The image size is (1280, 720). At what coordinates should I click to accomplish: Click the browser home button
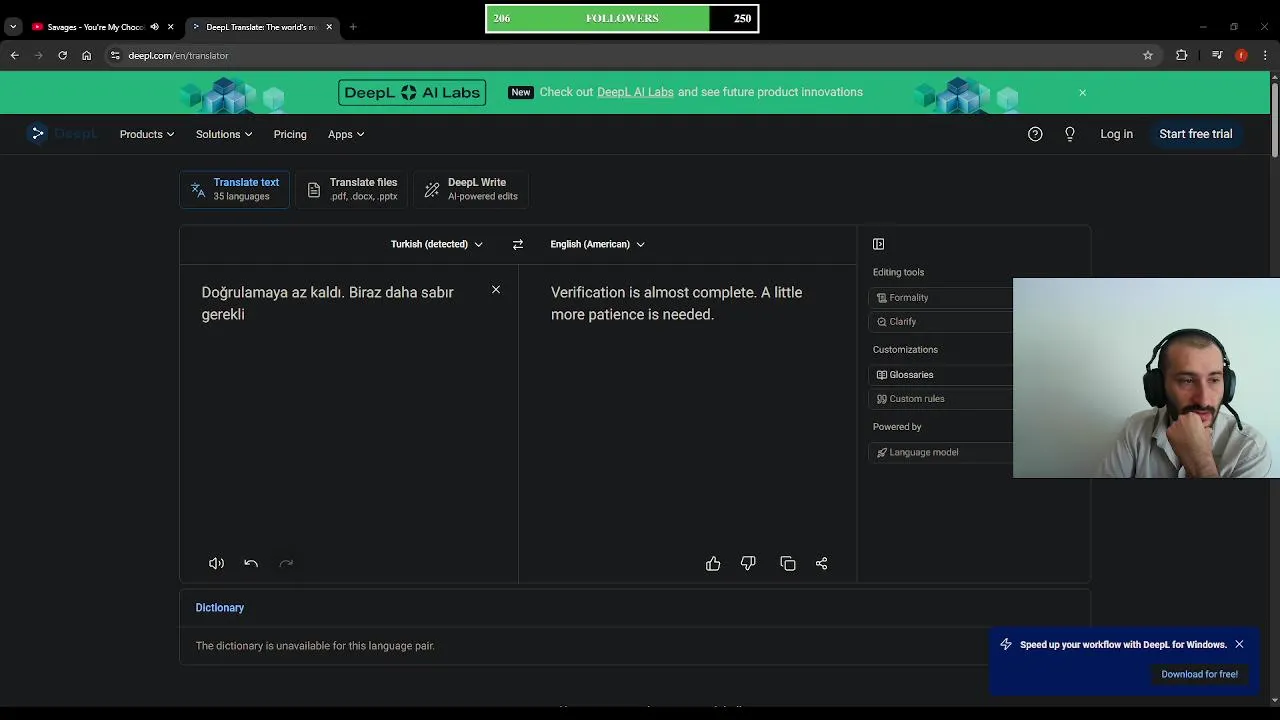click(x=87, y=55)
